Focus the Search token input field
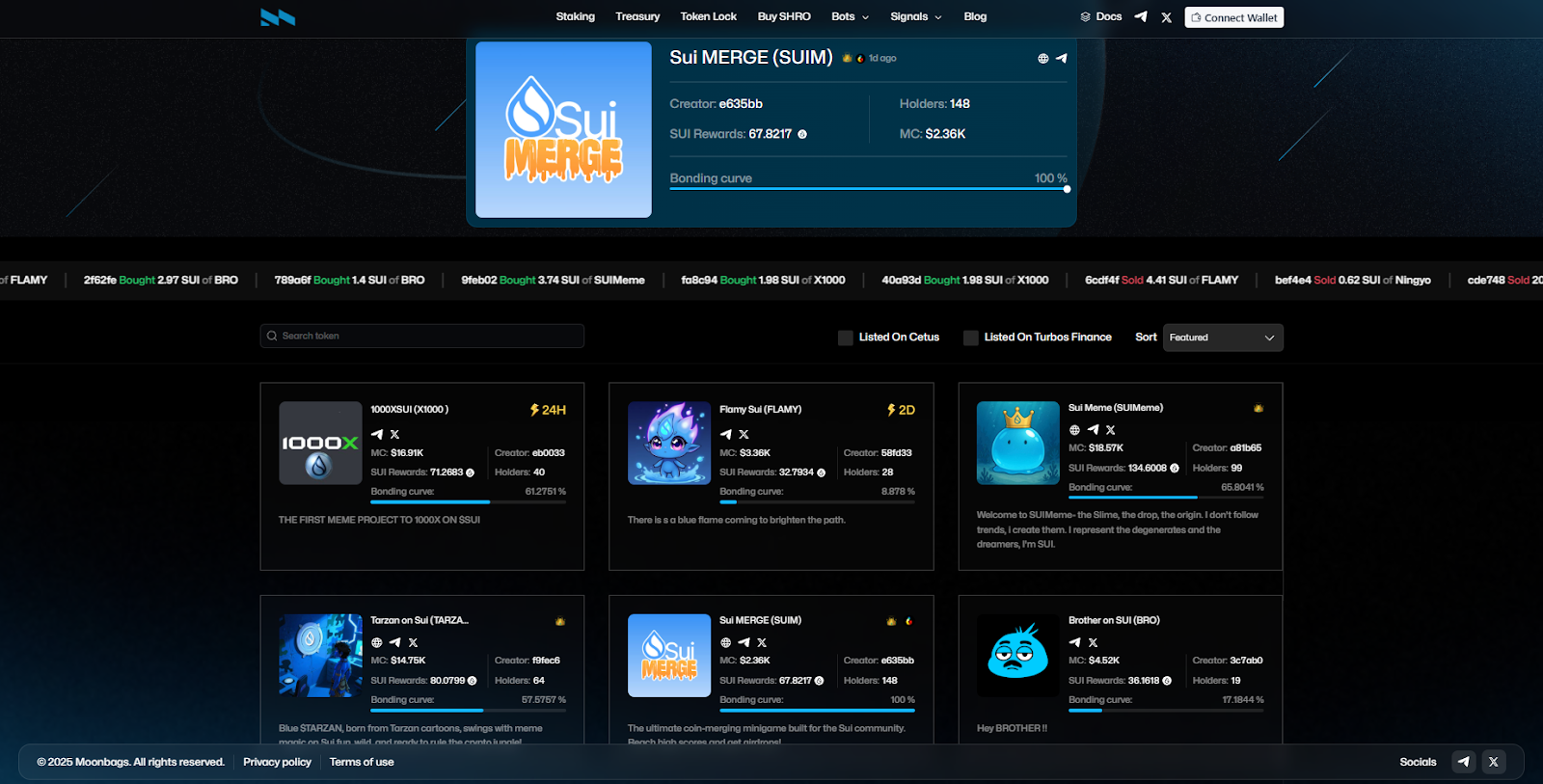This screenshot has width=1543, height=784. point(422,336)
